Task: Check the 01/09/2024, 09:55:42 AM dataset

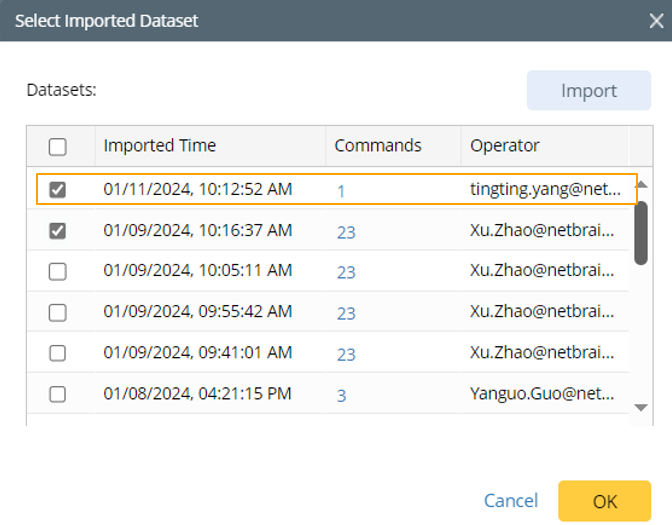Action: [x=58, y=313]
